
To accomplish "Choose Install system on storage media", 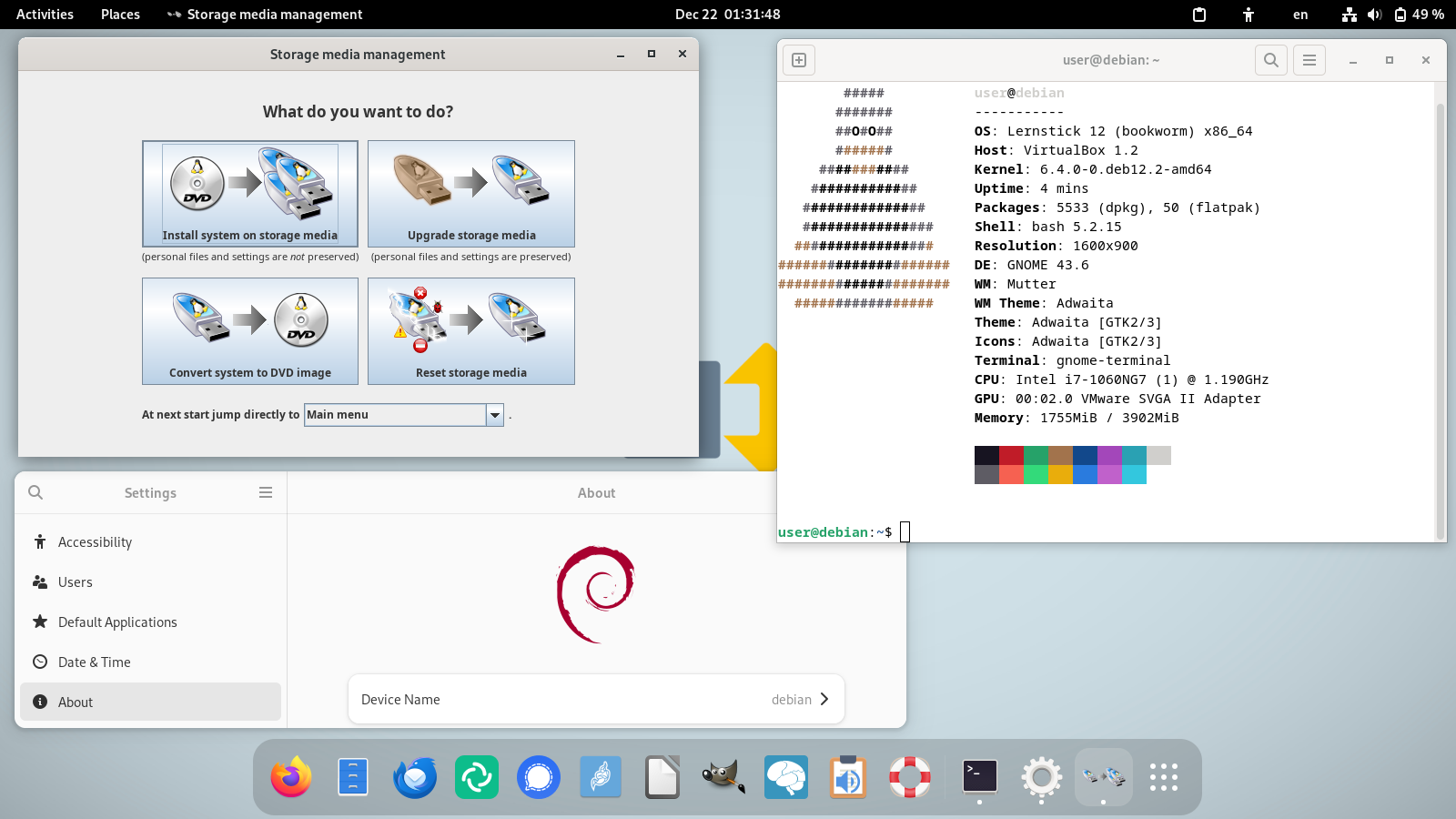I will (x=250, y=194).
